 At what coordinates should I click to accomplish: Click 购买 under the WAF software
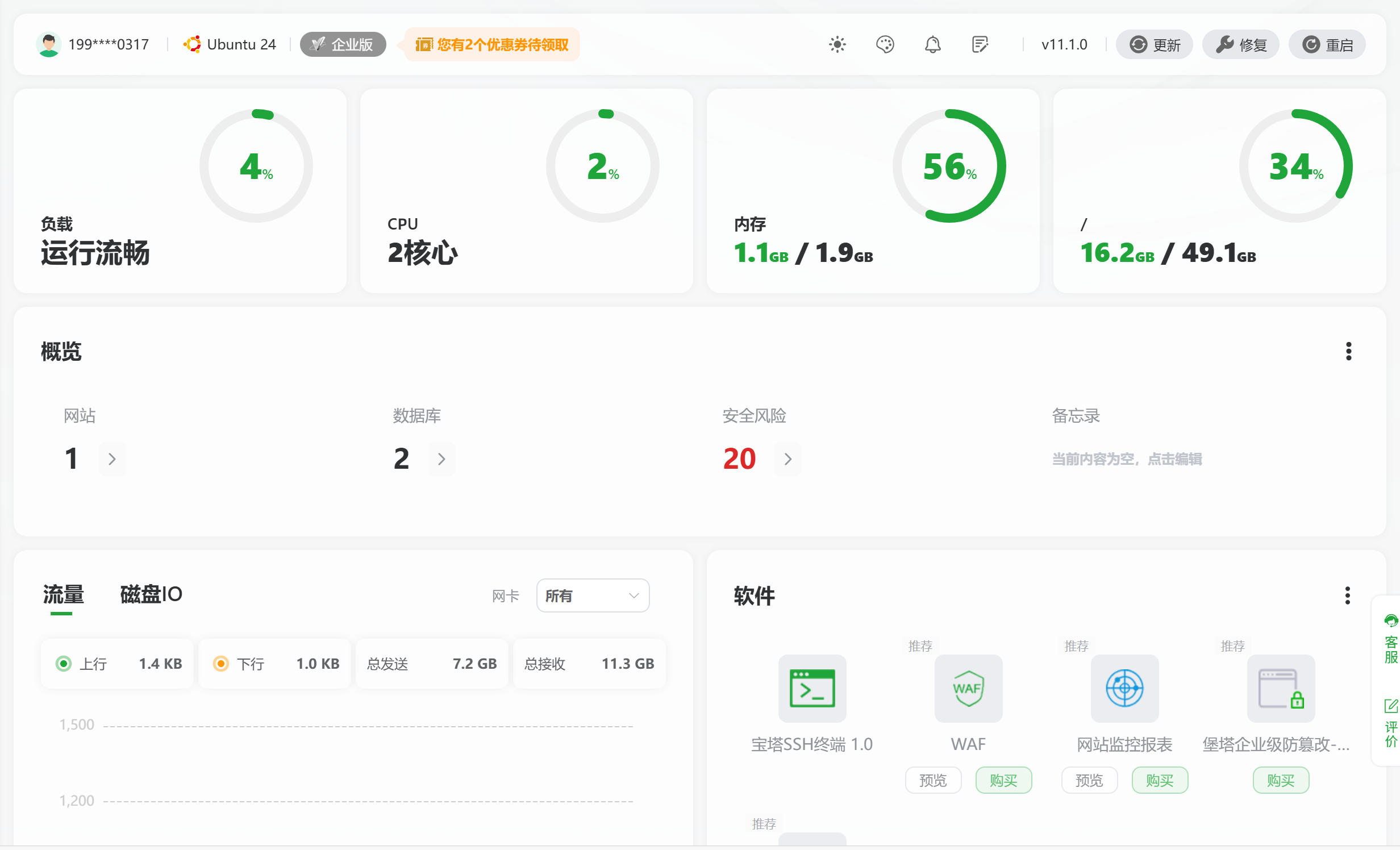pos(1003,780)
